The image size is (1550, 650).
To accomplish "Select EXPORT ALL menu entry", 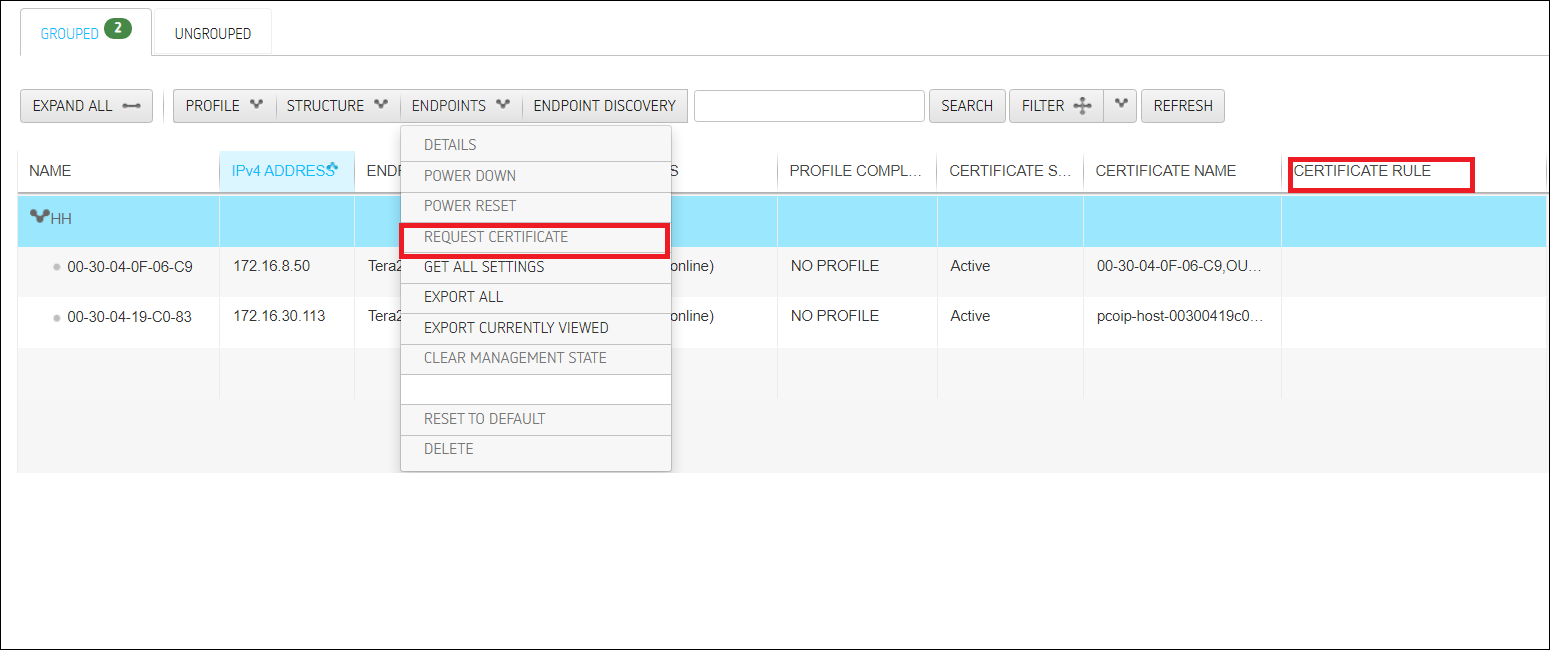I will 536,298.
